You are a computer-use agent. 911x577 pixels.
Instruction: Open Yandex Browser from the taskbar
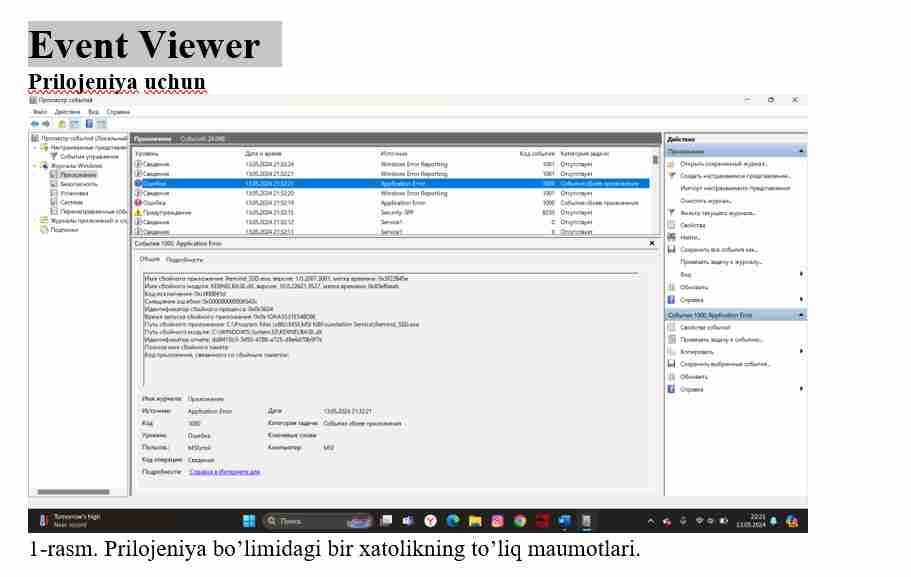point(431,521)
